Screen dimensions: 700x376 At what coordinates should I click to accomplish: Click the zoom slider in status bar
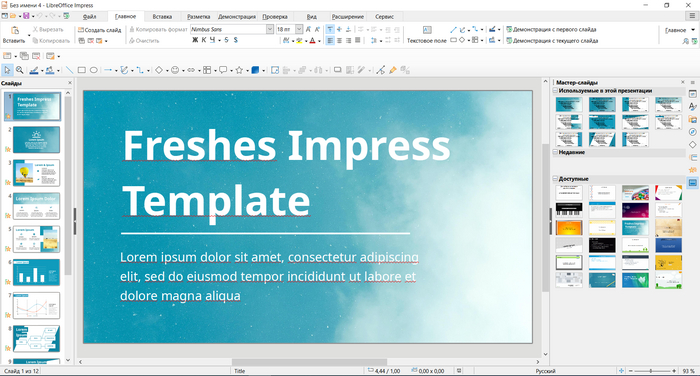coord(652,371)
